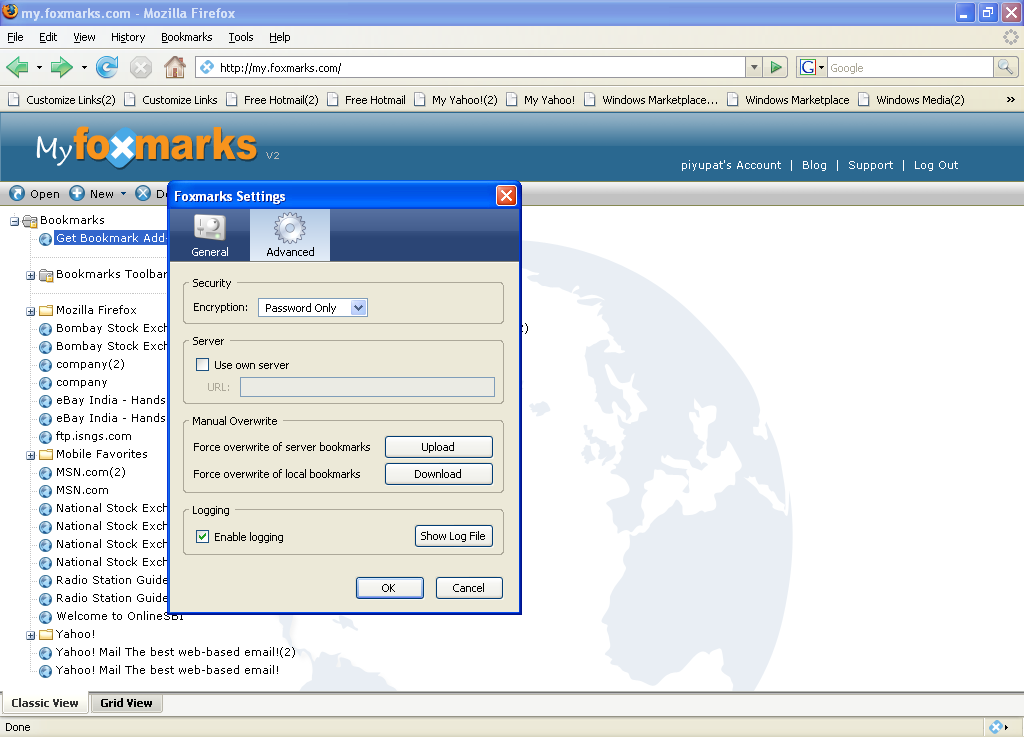Image resolution: width=1024 pixels, height=737 pixels.
Task: Click the Mozilla Firefox folder icon
Action: [x=46, y=311]
